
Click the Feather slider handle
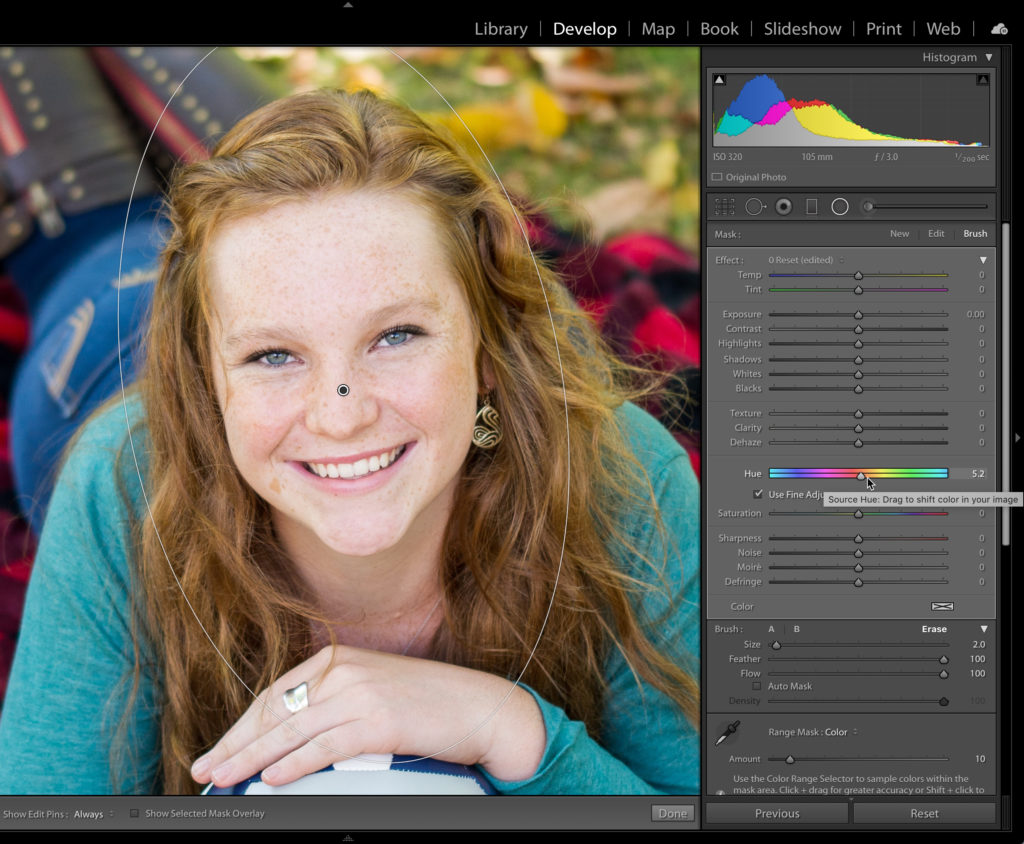click(944, 660)
